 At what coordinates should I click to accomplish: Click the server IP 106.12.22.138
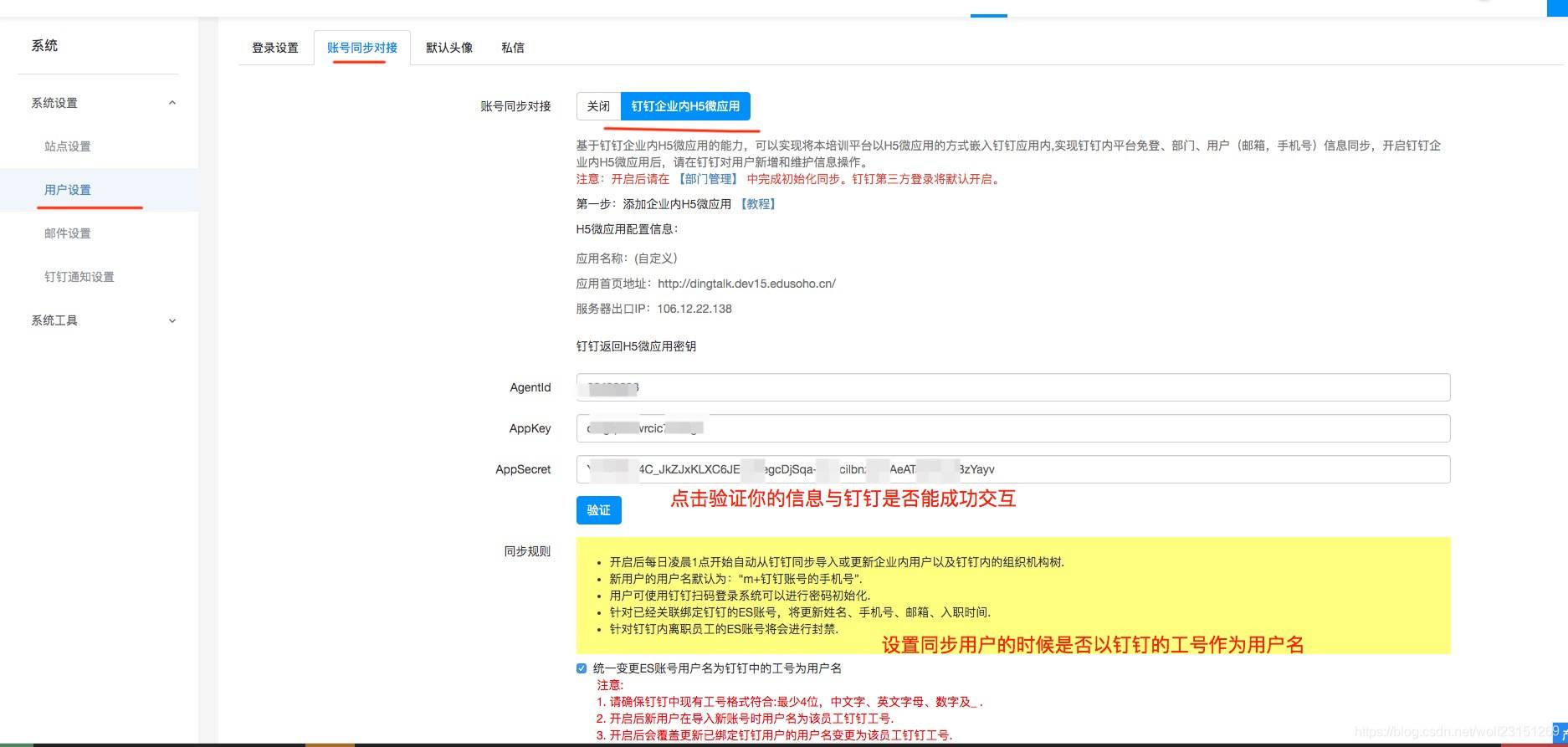[694, 309]
